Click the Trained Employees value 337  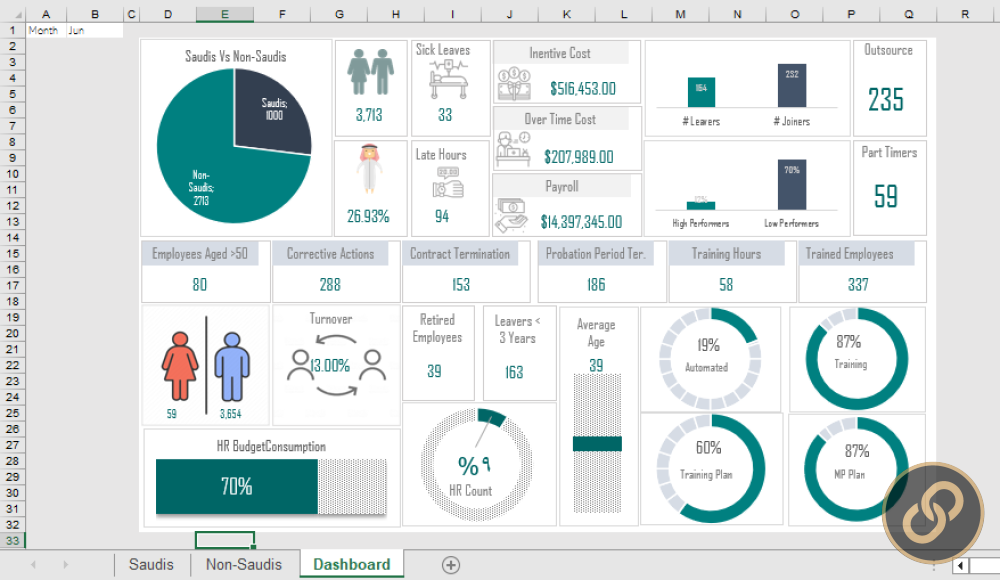click(858, 285)
